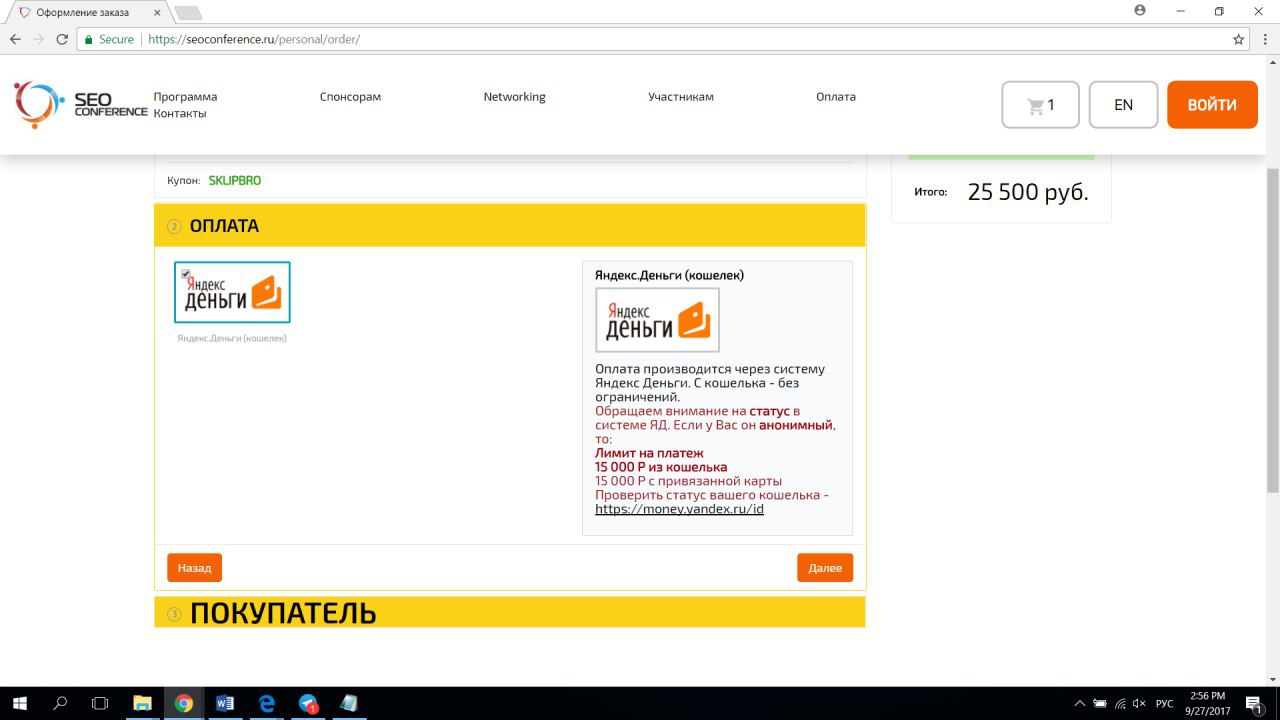Screen dimensions: 1280x720
Task: Click the Назад button
Action: point(194,567)
